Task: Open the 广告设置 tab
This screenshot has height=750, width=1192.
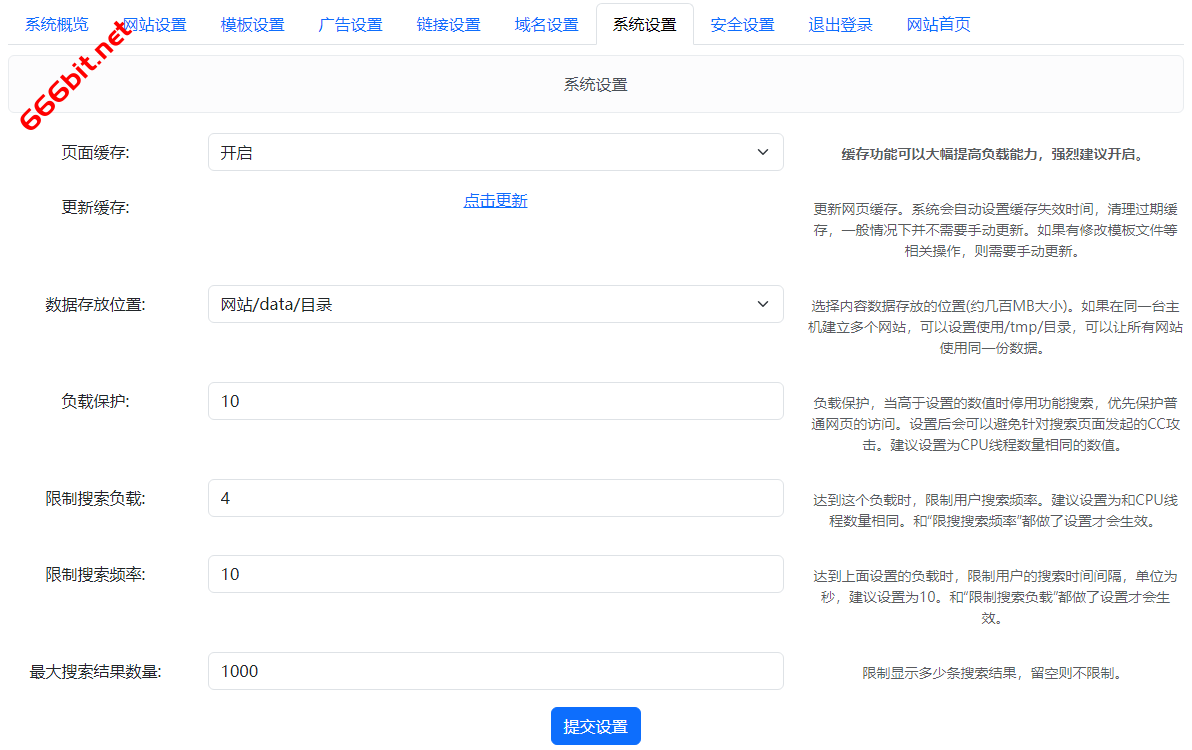Action: pyautogui.click(x=350, y=23)
